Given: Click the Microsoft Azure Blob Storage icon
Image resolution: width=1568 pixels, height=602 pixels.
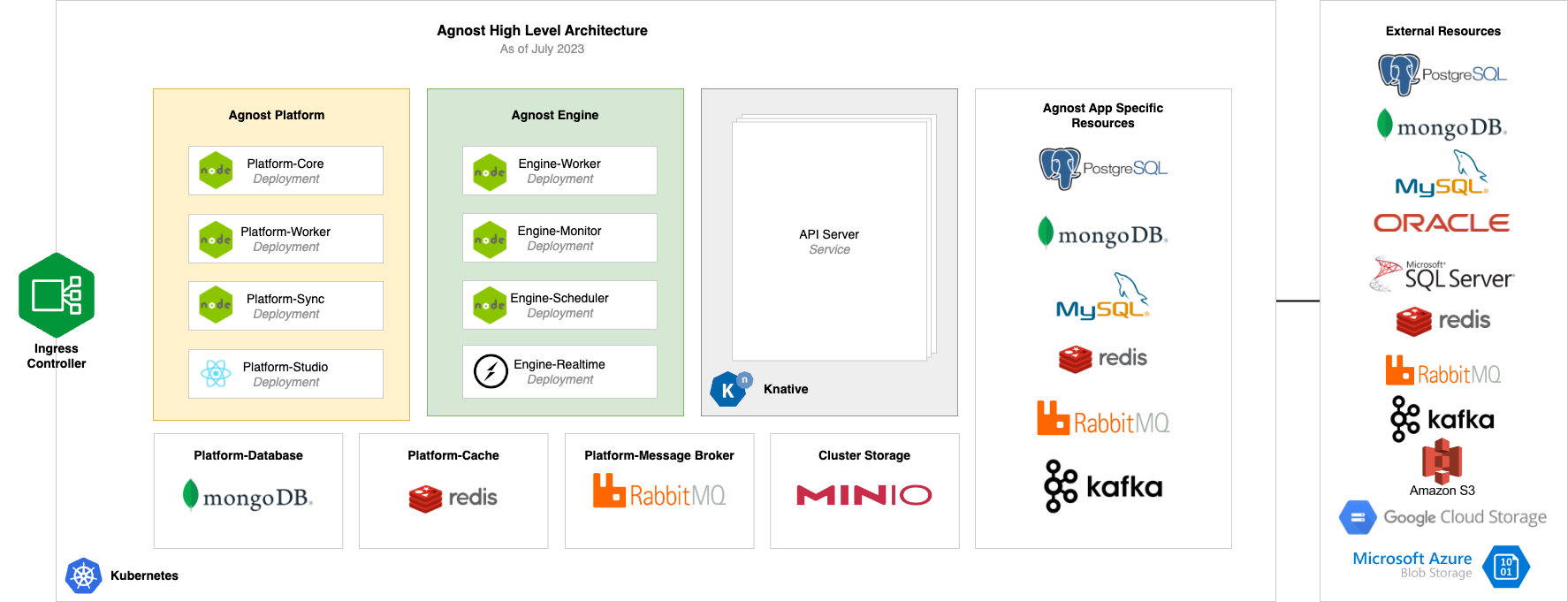Looking at the screenshot, I should 1506,567.
